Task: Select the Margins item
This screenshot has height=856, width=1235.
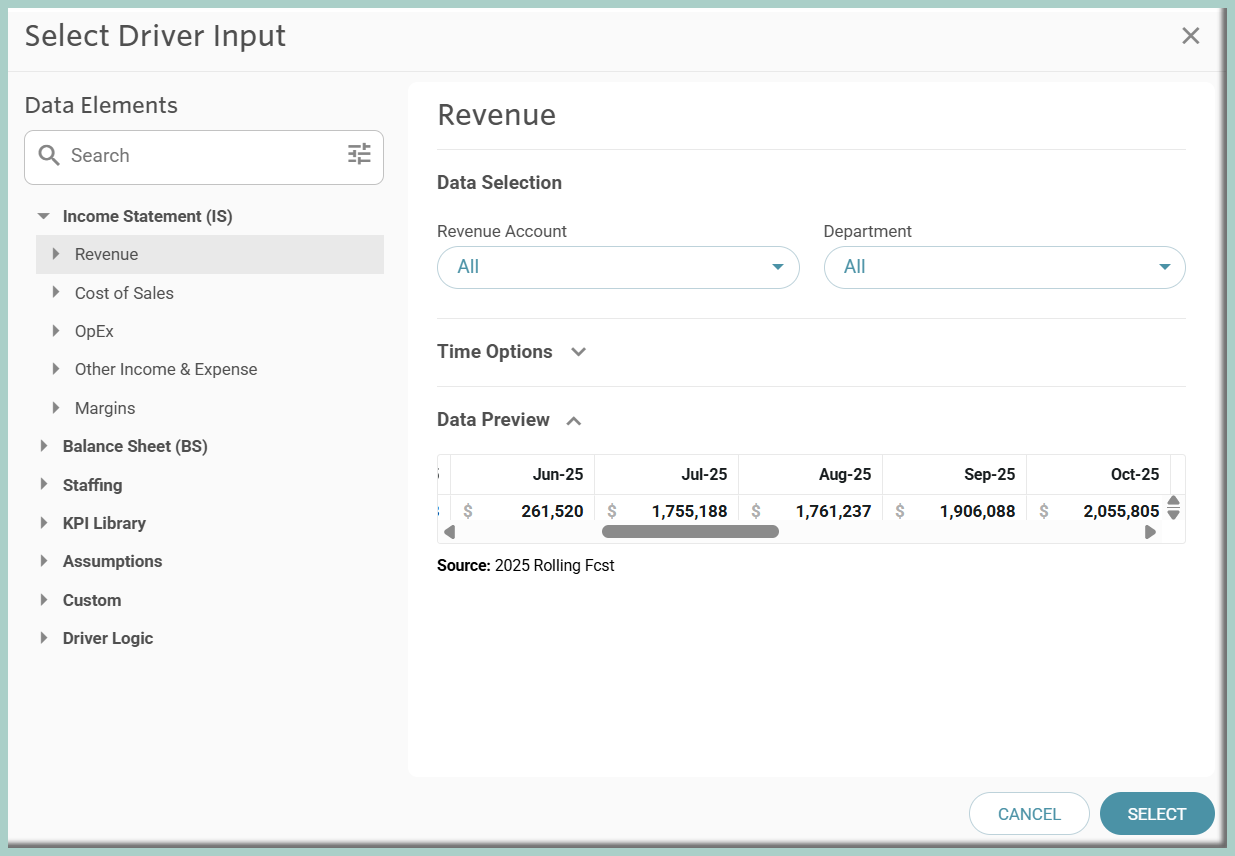Action: click(x=105, y=408)
